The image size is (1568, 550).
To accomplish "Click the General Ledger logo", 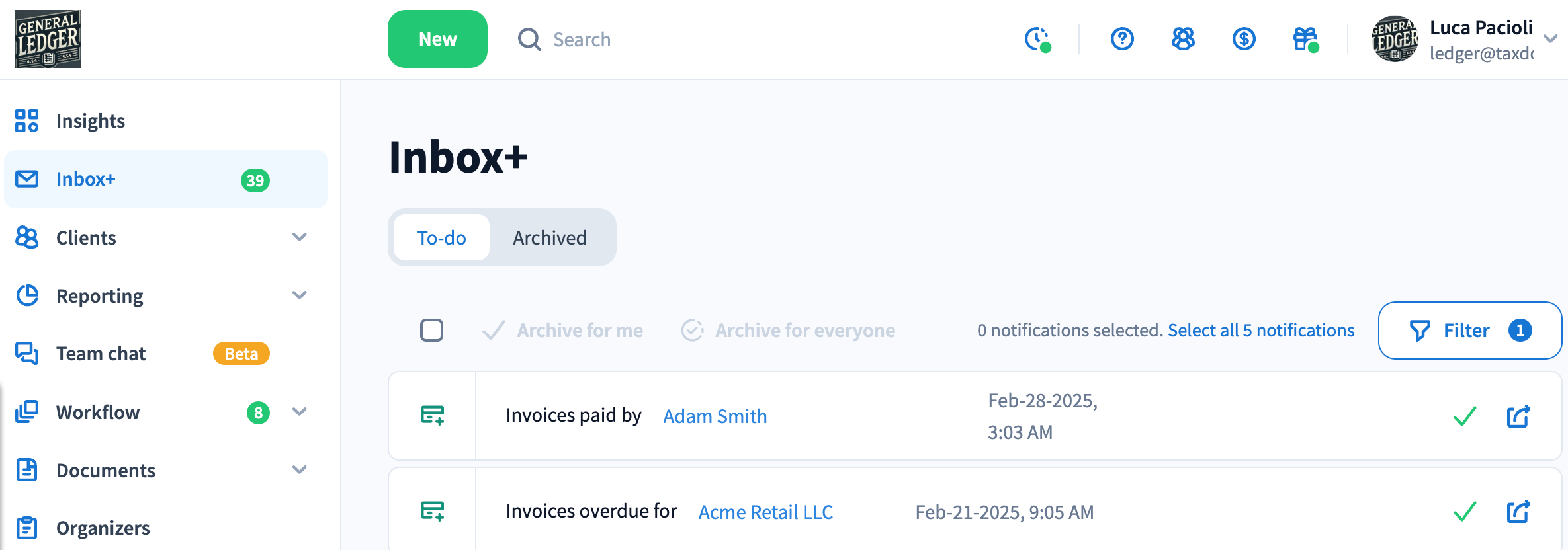I will [48, 39].
